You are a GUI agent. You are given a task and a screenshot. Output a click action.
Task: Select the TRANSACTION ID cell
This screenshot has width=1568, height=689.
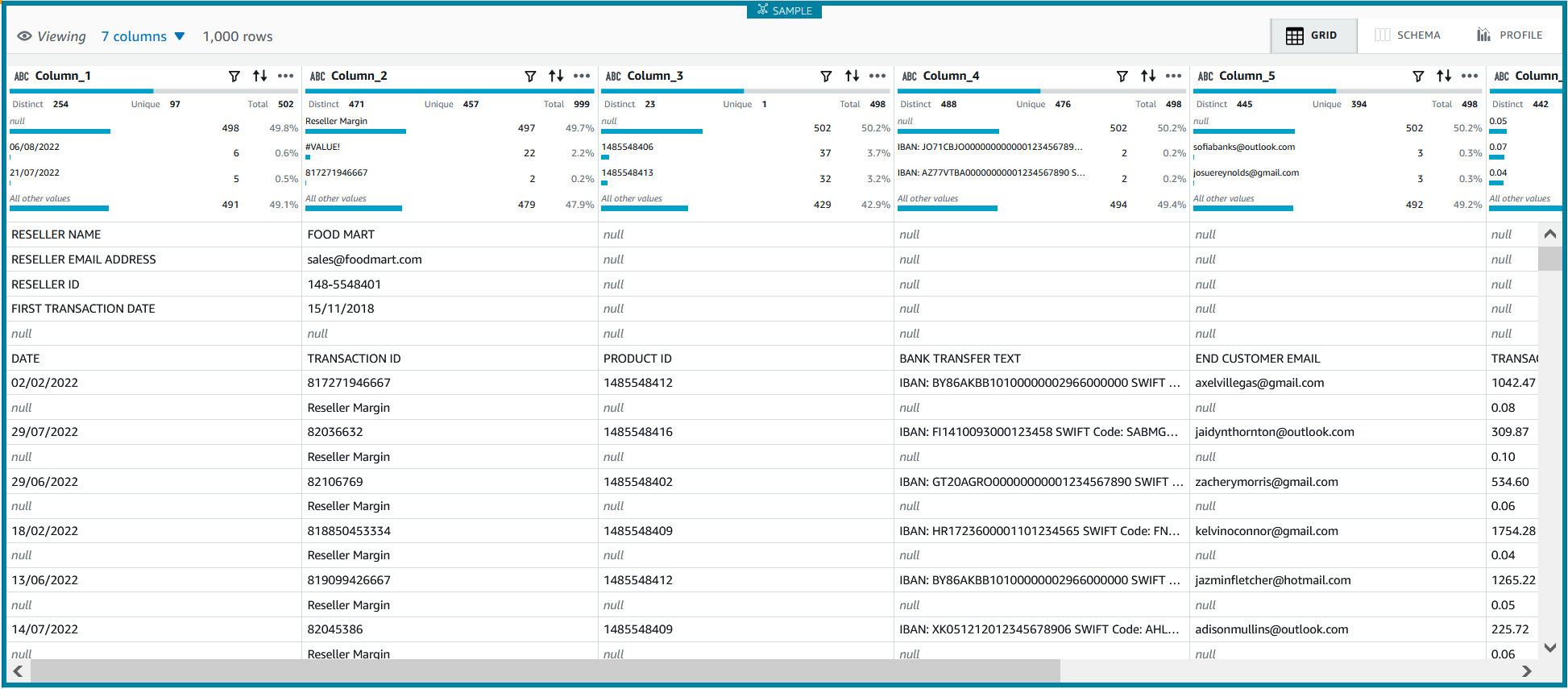point(450,359)
